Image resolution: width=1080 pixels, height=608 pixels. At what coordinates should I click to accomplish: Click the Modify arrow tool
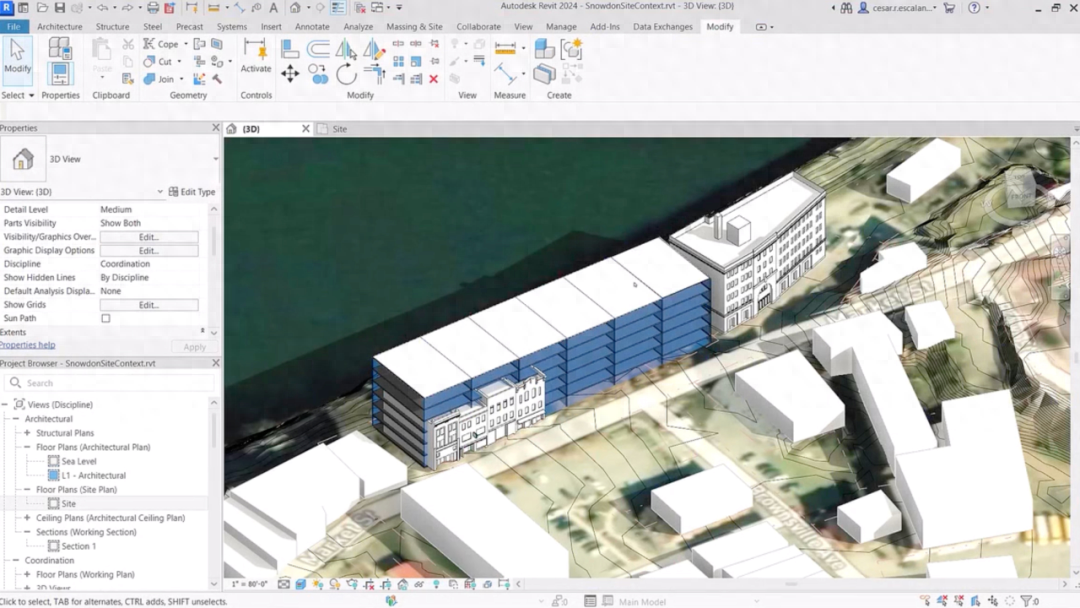click(x=17, y=56)
